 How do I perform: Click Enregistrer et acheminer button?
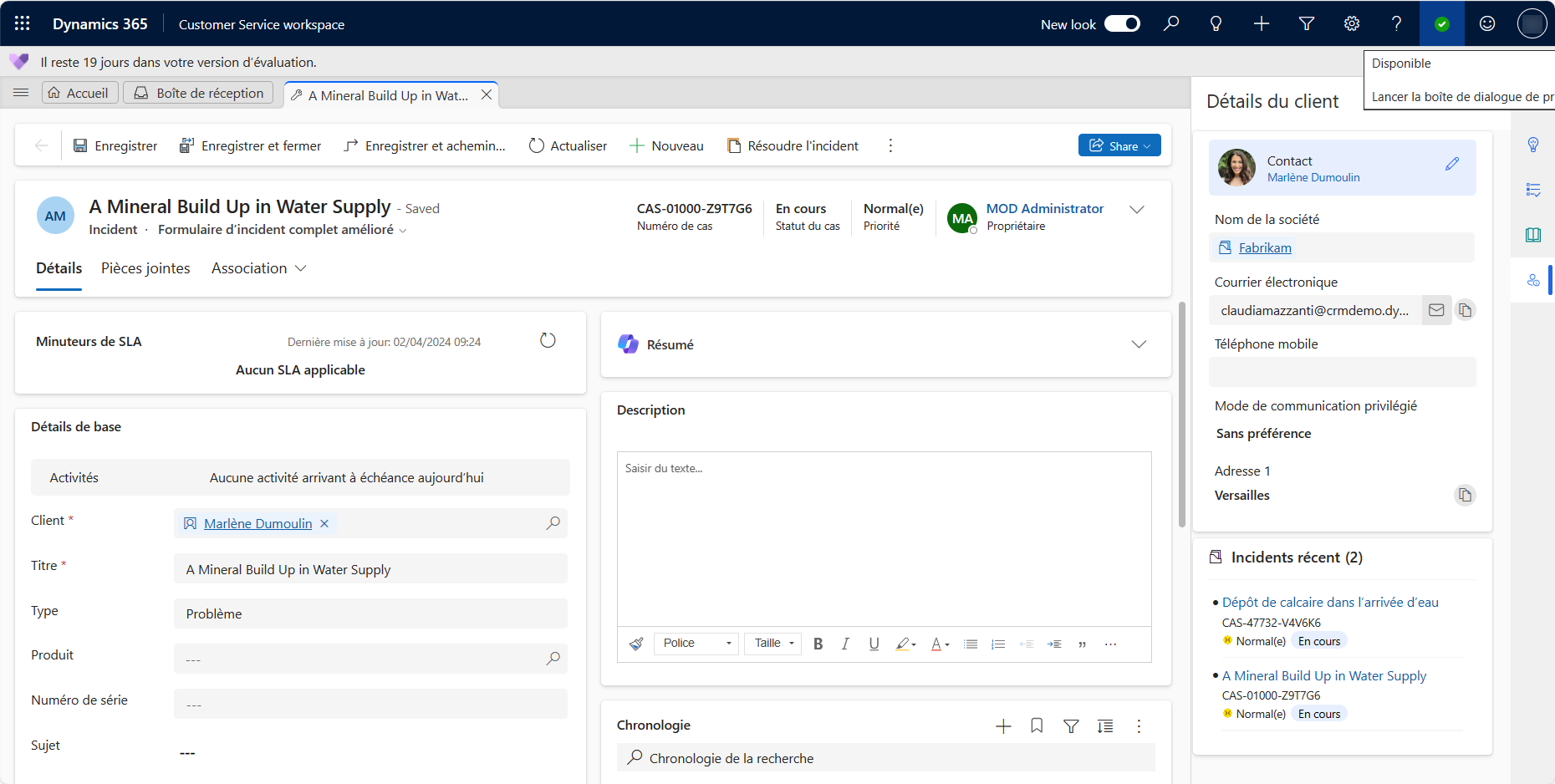tap(425, 145)
